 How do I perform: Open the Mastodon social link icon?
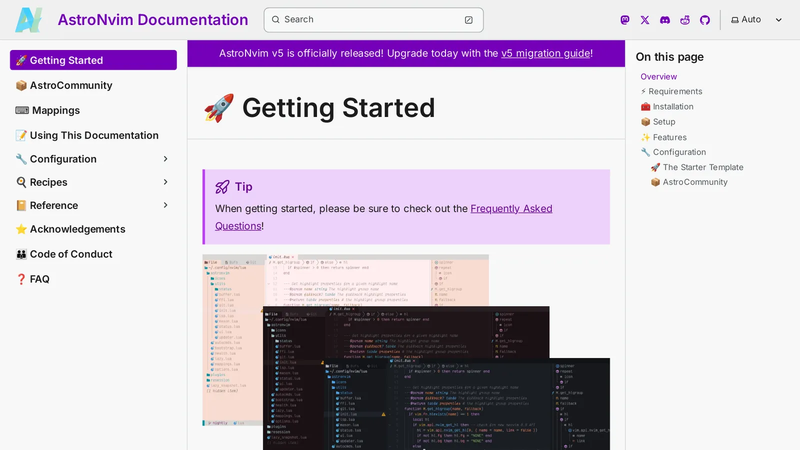pos(624,20)
